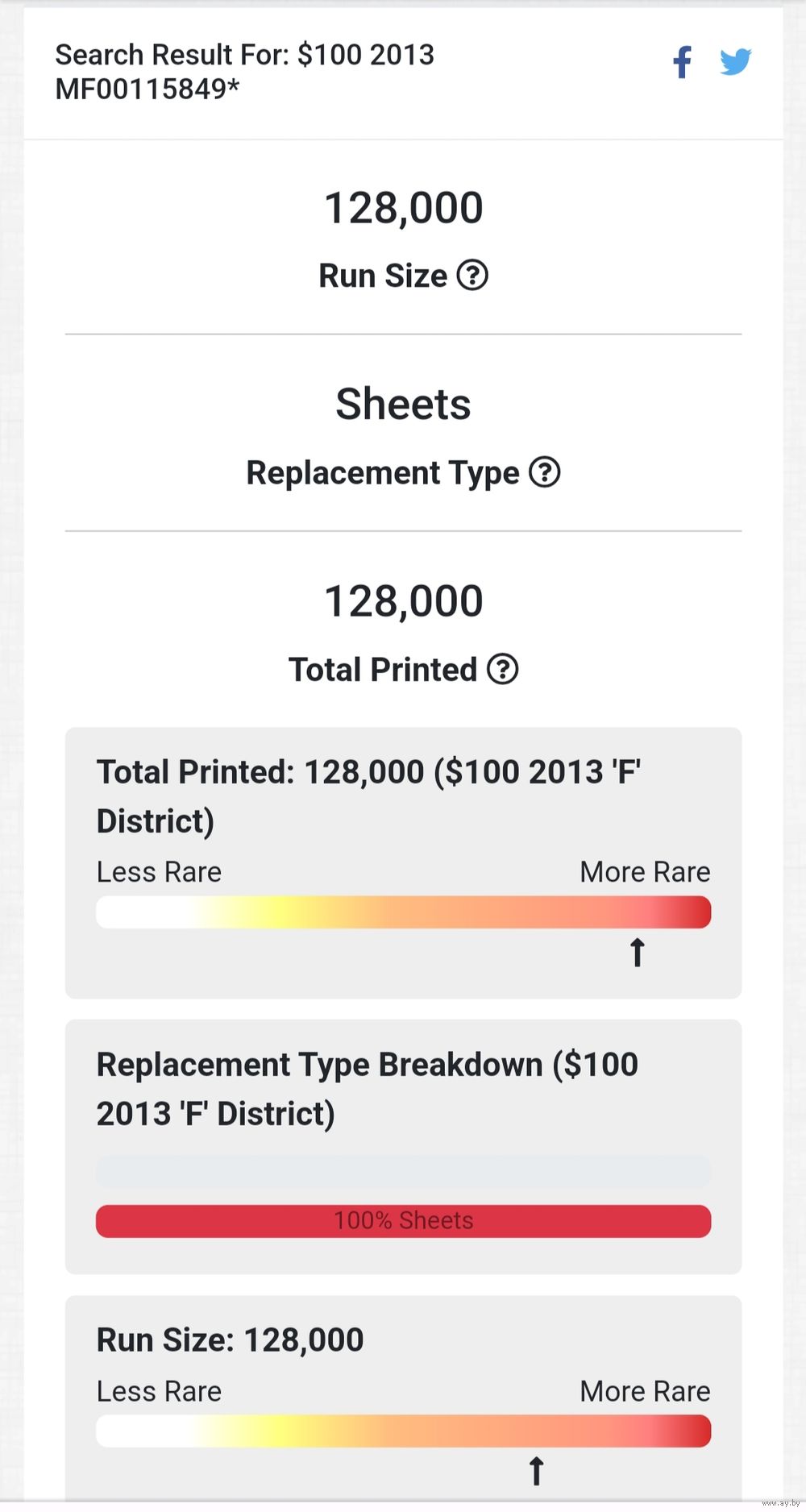Click the Total Printed rarity gradient bar
This screenshot has height=1512, width=806.
click(403, 912)
